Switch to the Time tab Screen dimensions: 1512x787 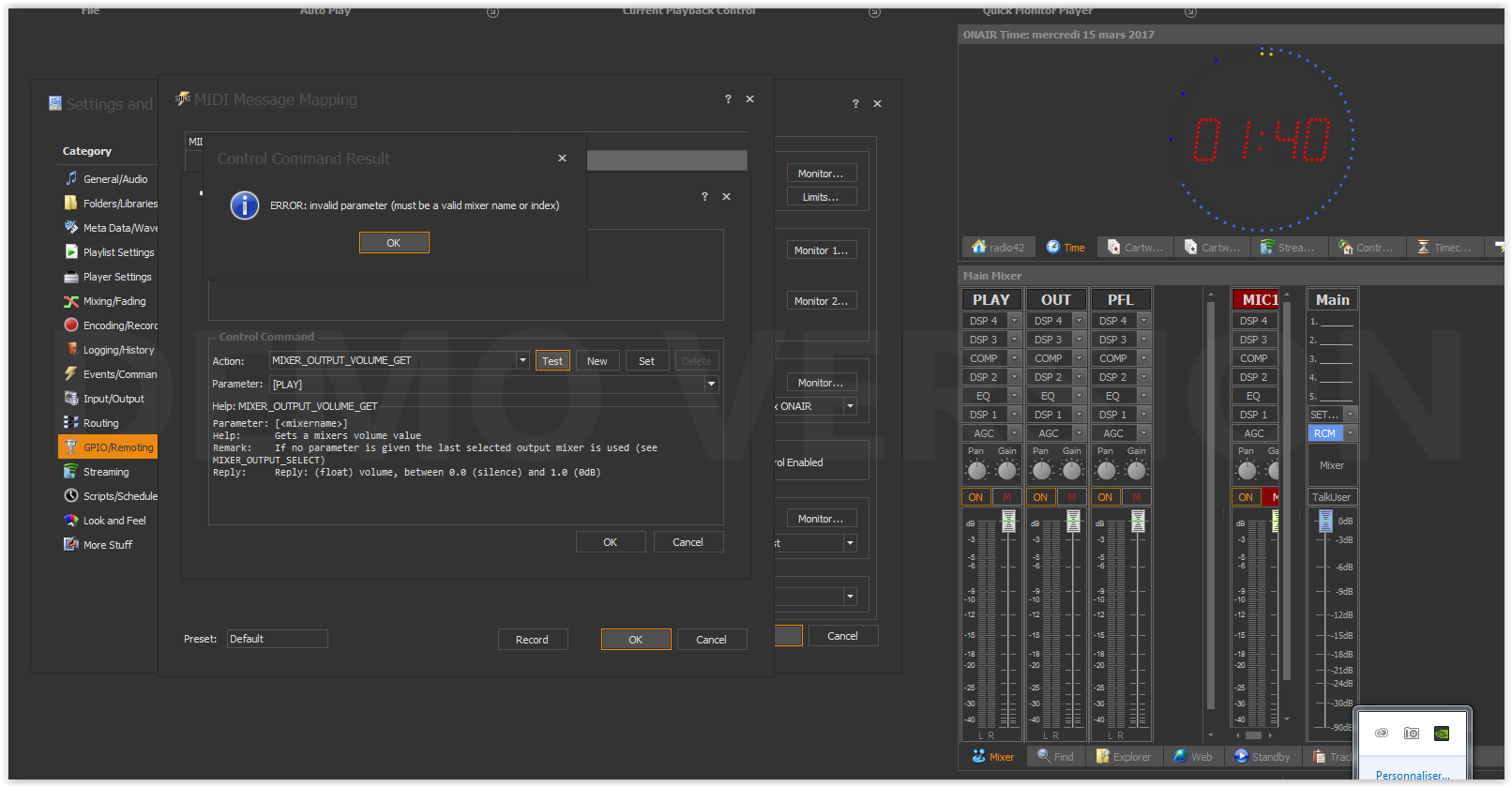[x=1066, y=248]
